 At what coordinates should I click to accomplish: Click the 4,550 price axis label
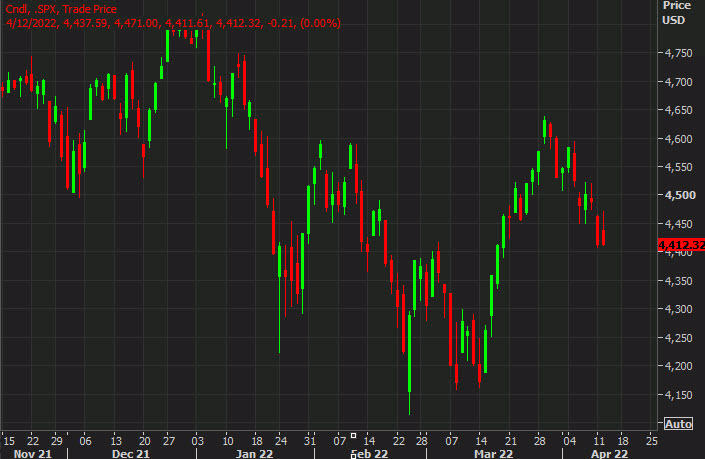(x=678, y=167)
